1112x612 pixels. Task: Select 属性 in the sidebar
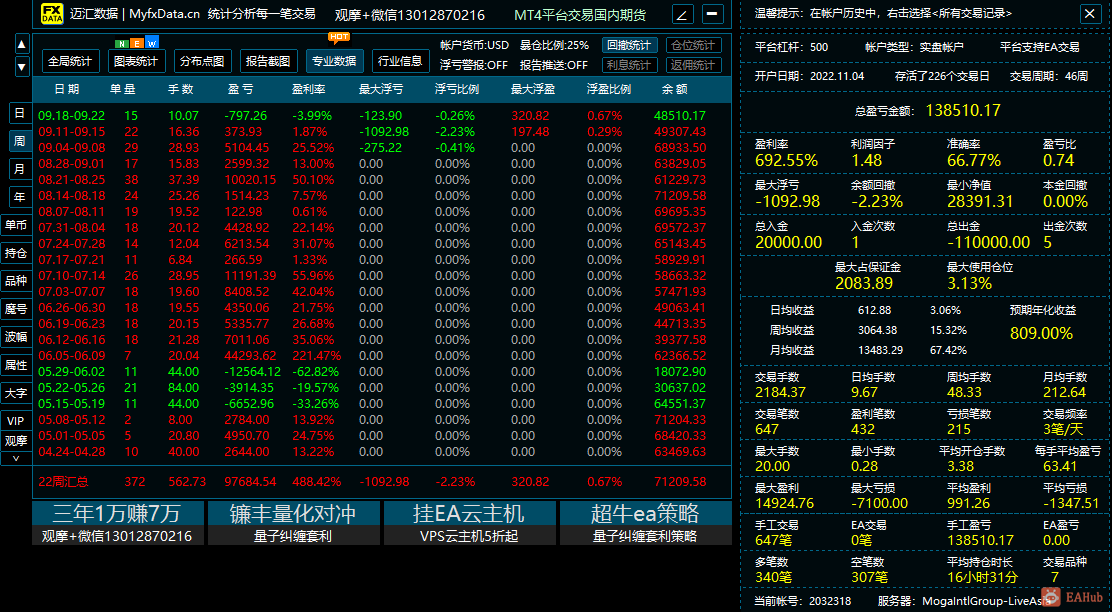pos(16,365)
